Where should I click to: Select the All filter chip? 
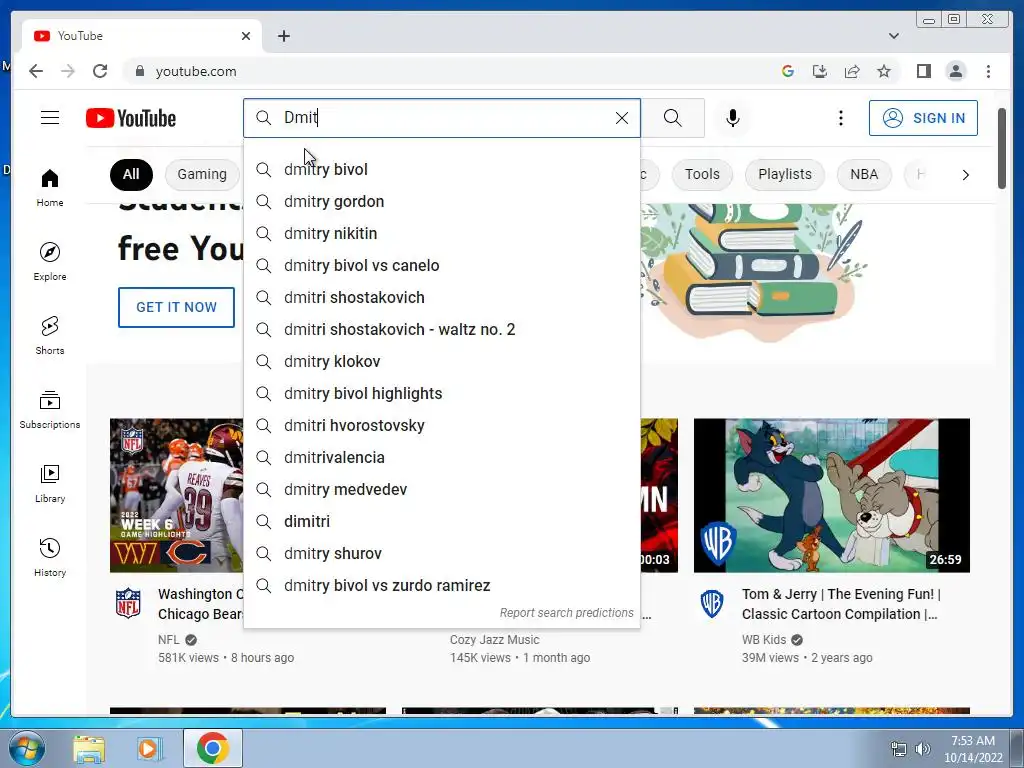(131, 174)
